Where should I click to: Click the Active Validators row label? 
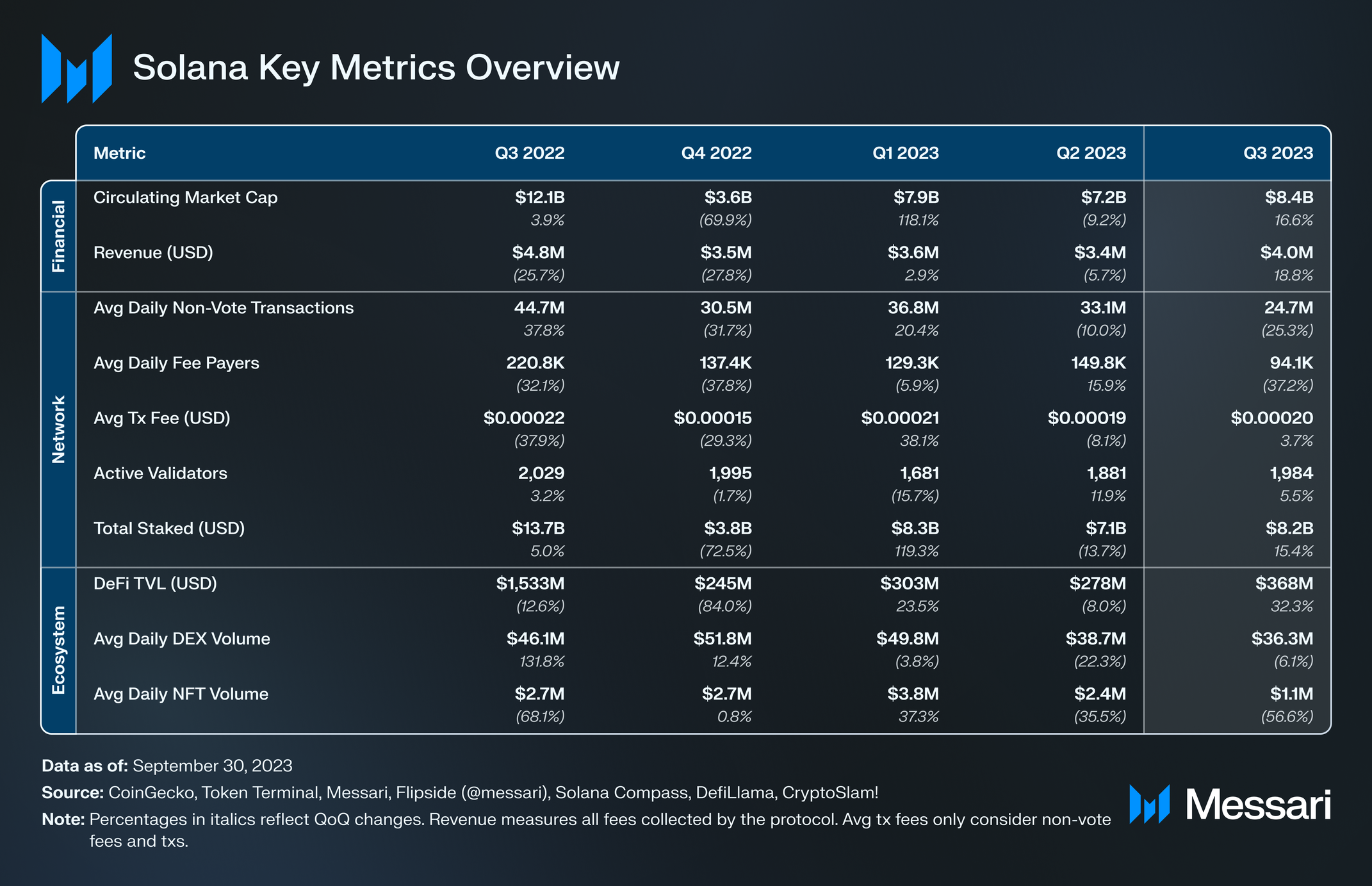[x=160, y=473]
